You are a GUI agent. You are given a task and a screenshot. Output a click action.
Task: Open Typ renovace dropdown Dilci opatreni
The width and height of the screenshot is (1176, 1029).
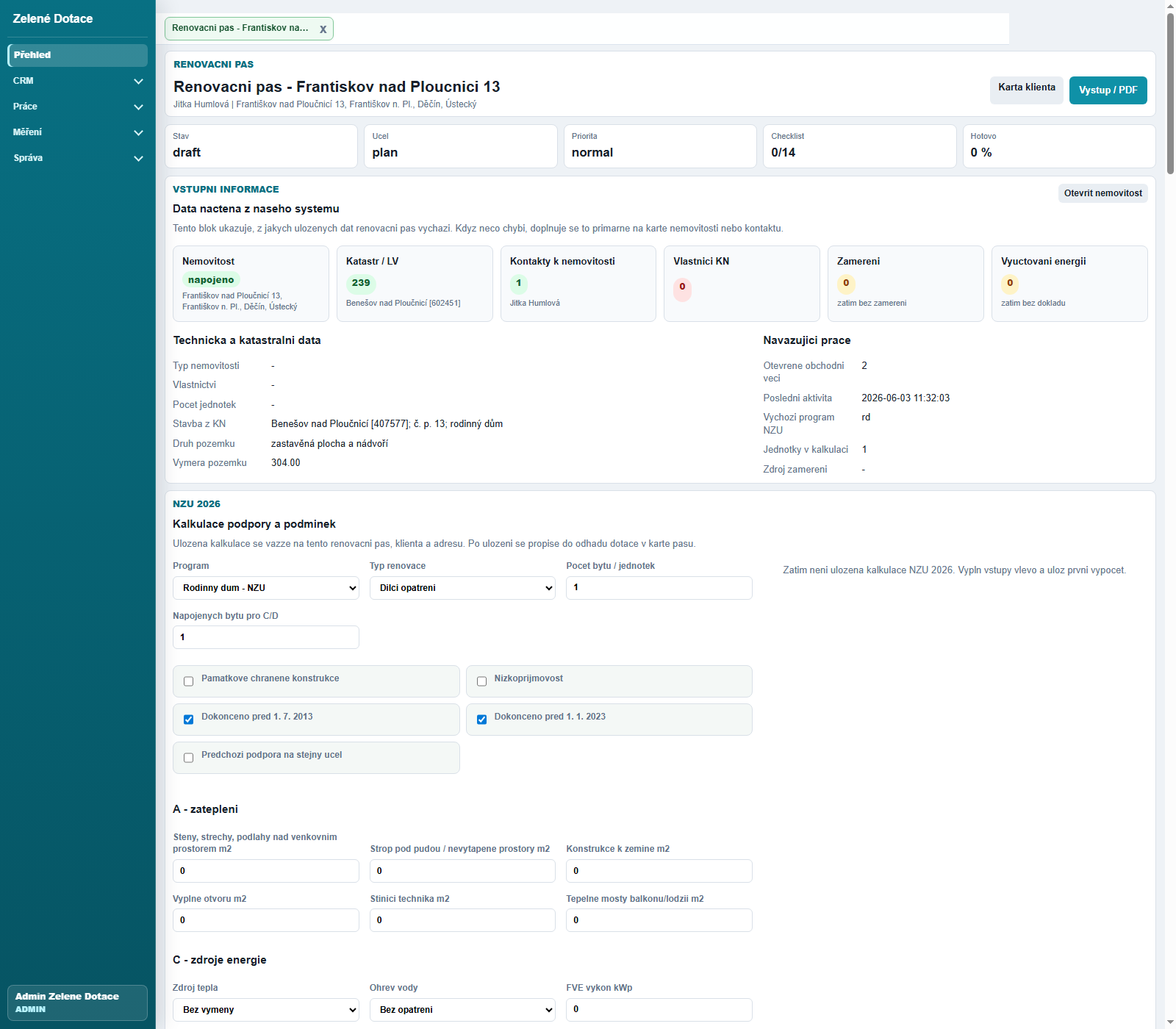[x=462, y=588]
